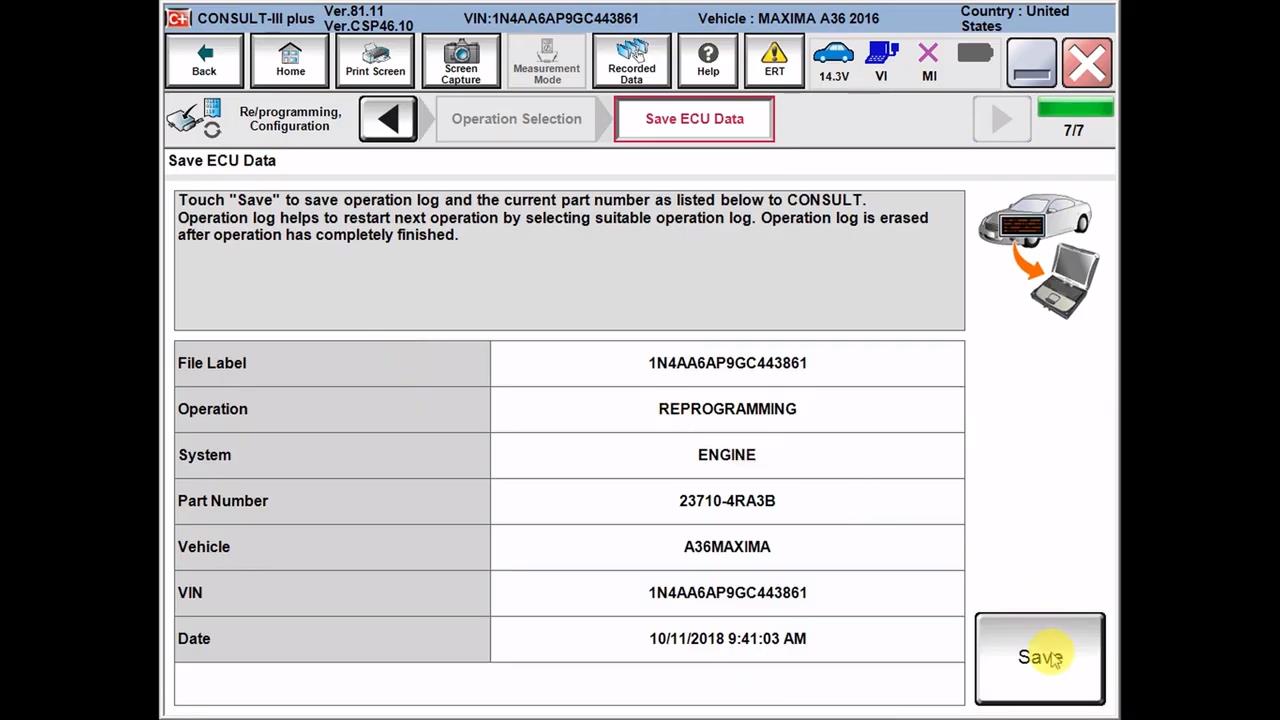Click the Print Screen toolbar button

pos(375,62)
